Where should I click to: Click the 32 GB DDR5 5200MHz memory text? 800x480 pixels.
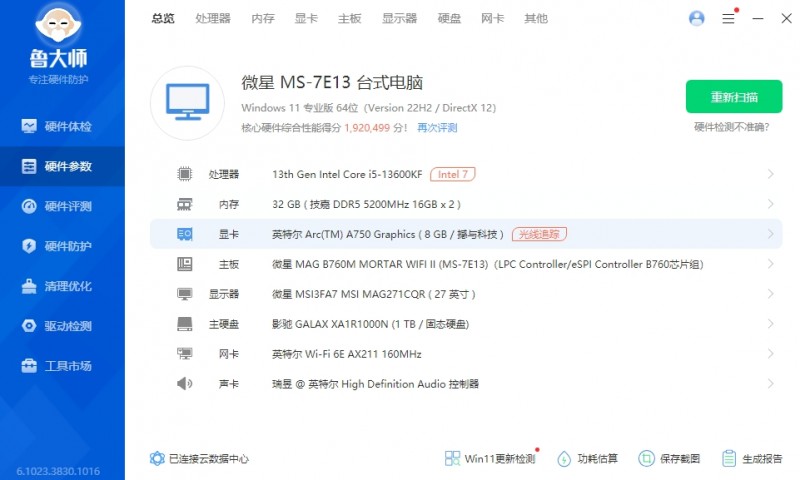pyautogui.click(x=366, y=204)
